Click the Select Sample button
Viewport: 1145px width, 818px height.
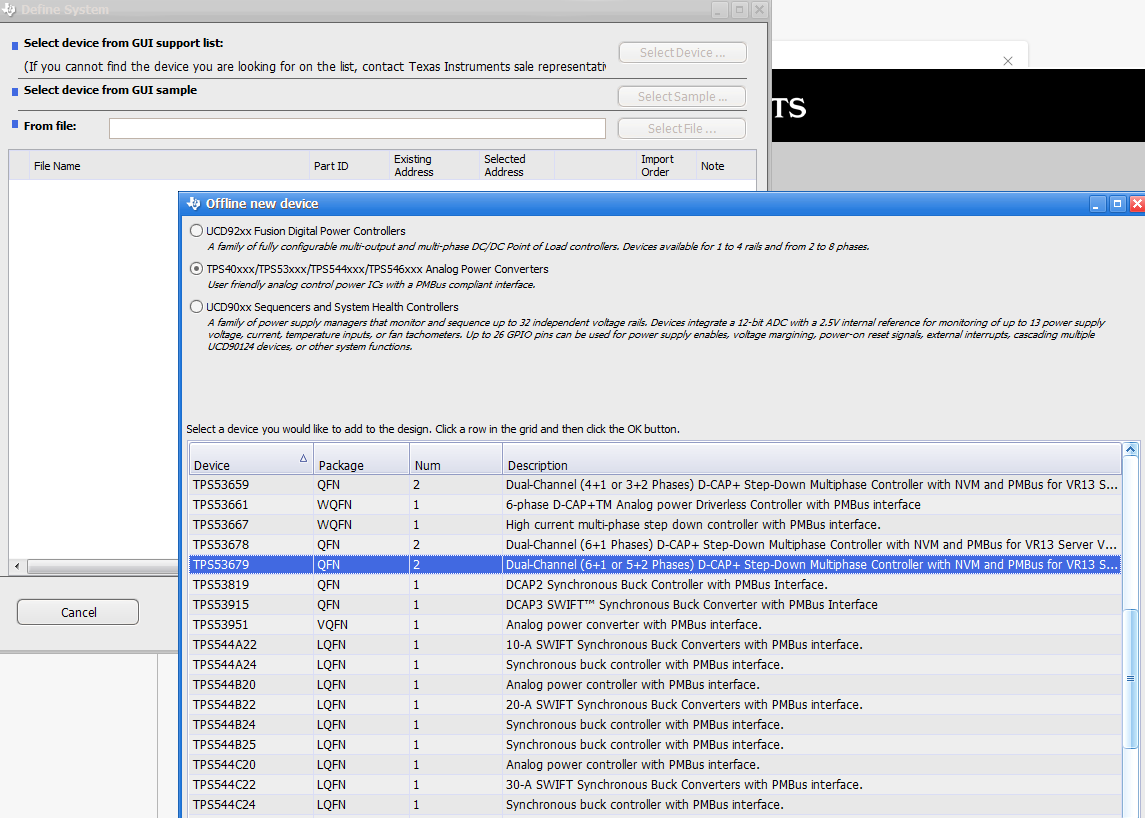tap(682, 96)
